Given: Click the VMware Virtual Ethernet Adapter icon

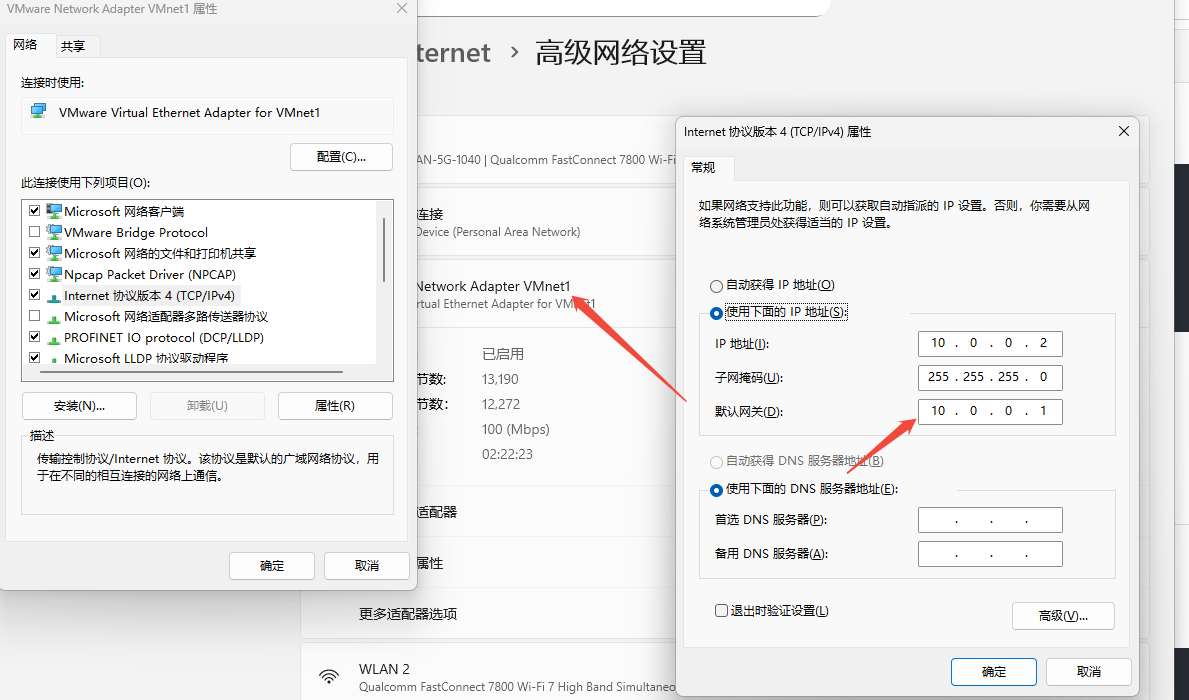Looking at the screenshot, I should (x=38, y=111).
